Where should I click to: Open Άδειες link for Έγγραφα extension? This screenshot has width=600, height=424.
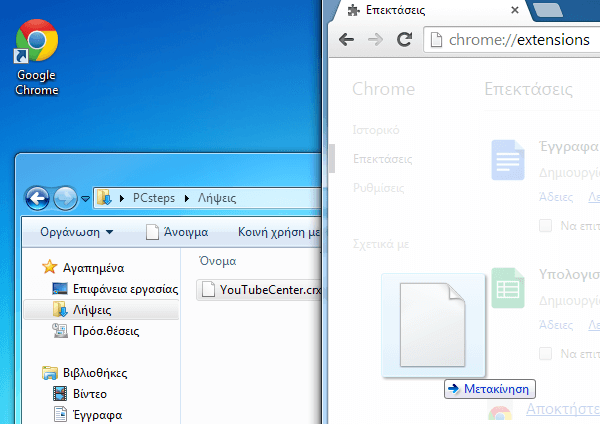point(556,197)
